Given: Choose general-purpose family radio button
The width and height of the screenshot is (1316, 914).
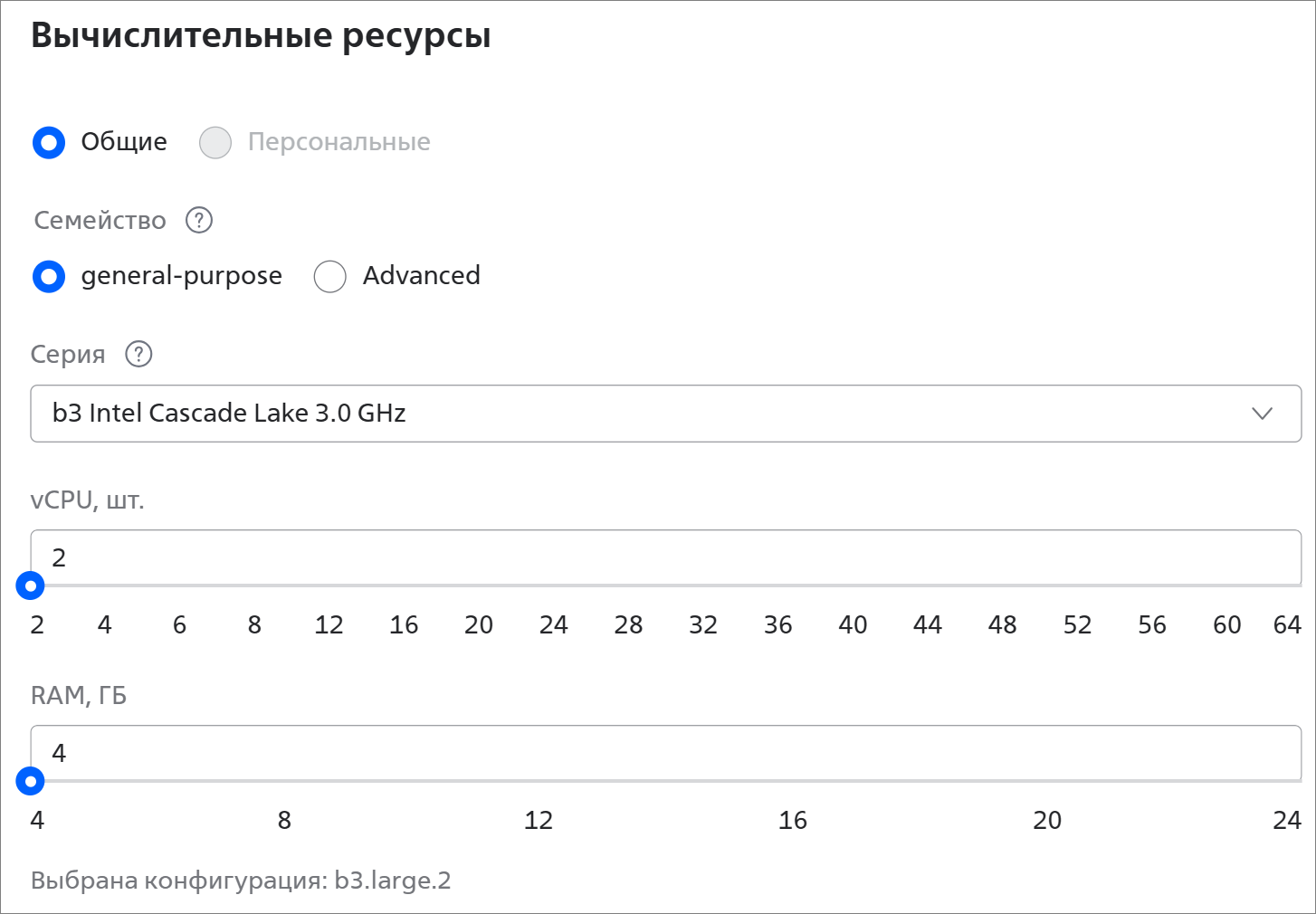Looking at the screenshot, I should tap(49, 276).
